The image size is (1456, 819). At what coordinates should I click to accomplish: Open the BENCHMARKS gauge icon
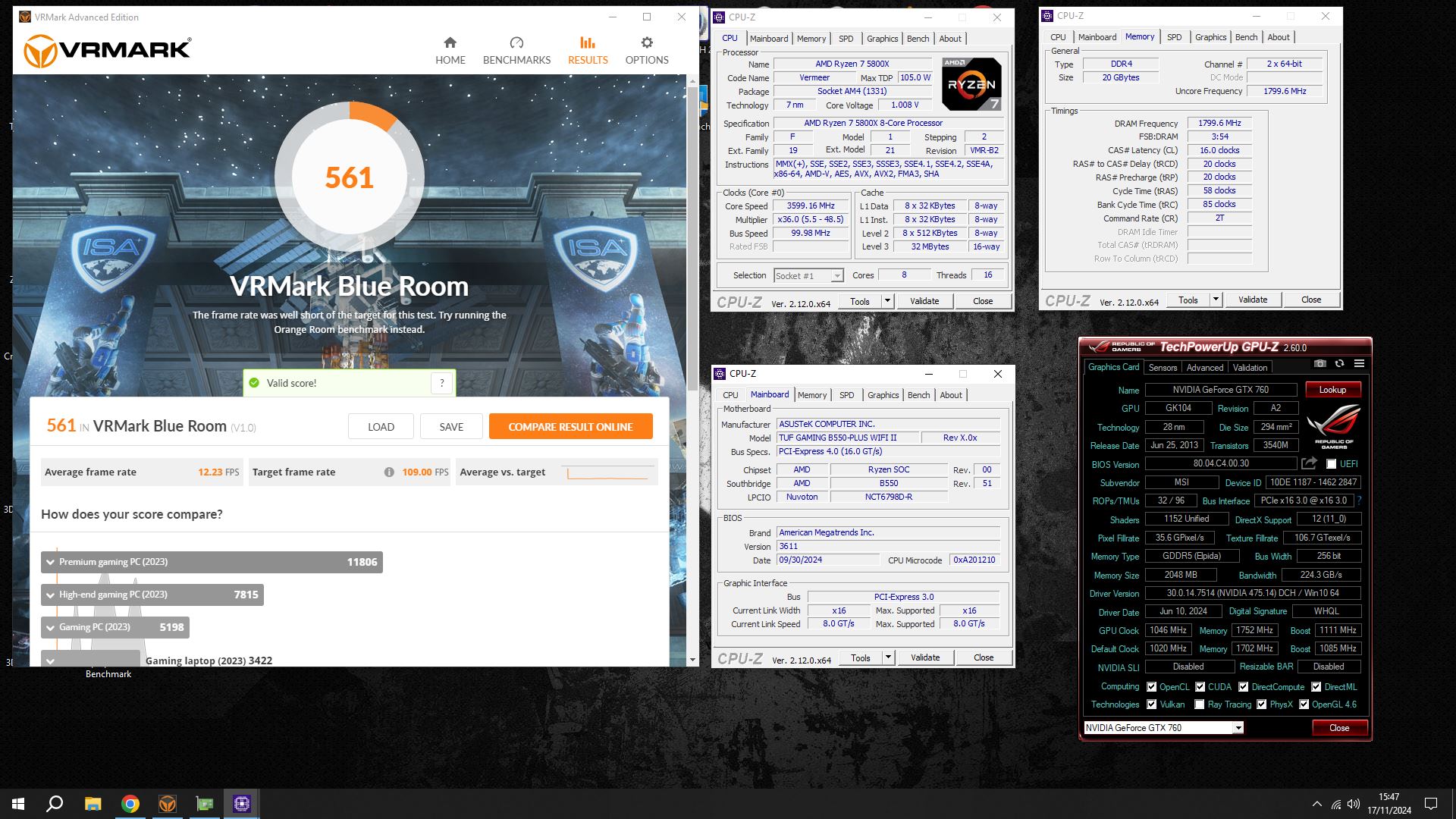click(x=516, y=42)
